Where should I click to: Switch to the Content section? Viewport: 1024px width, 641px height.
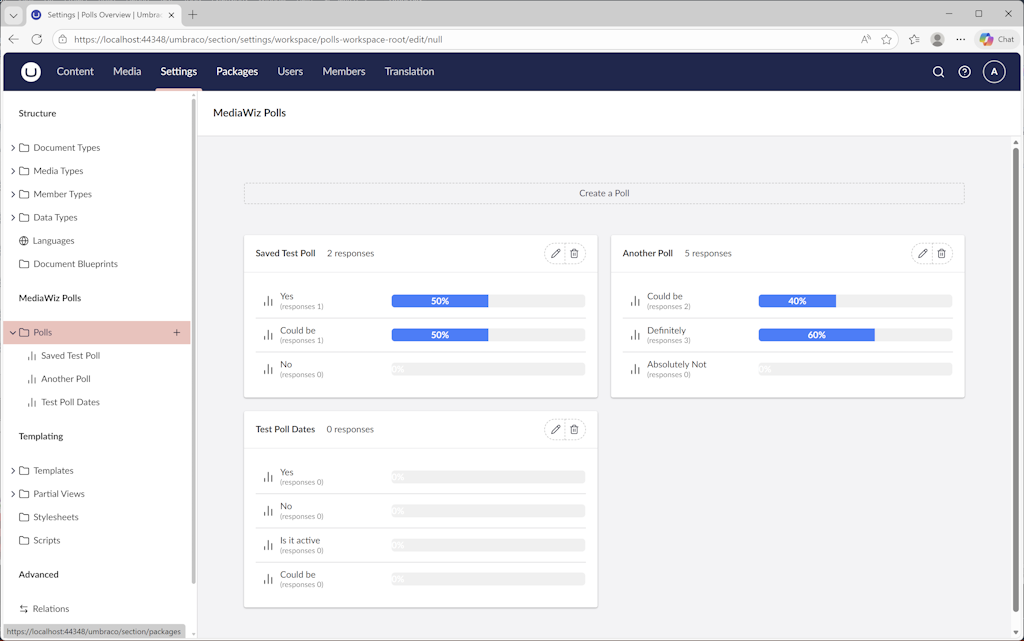pyautogui.click(x=75, y=71)
